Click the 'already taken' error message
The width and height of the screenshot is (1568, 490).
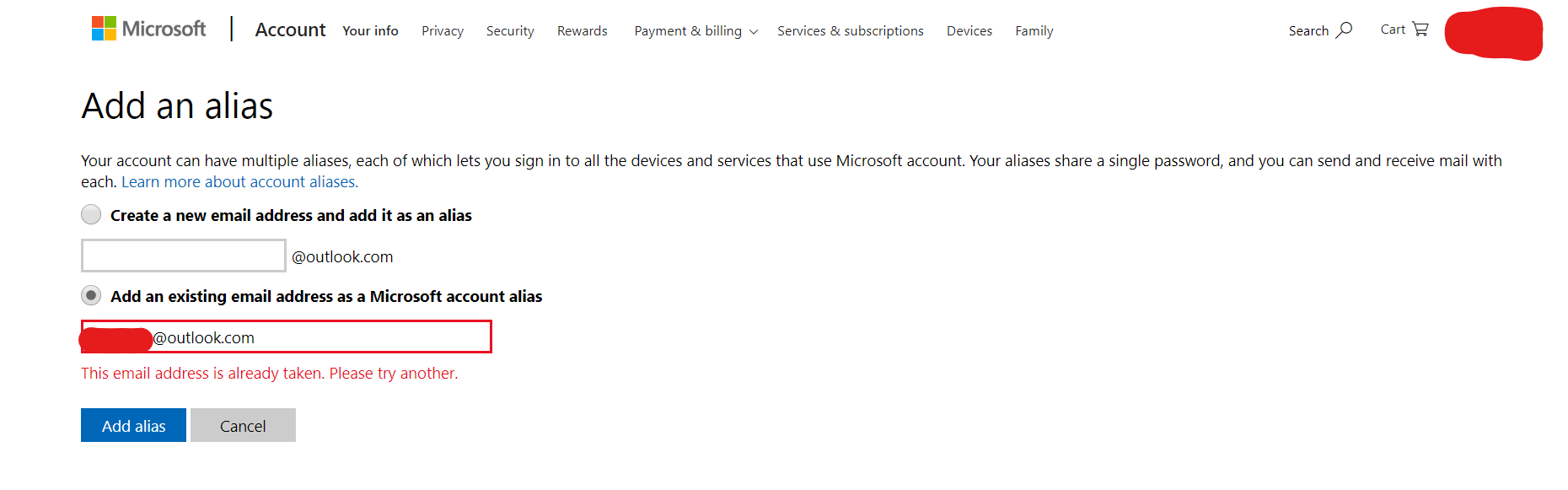(x=270, y=374)
